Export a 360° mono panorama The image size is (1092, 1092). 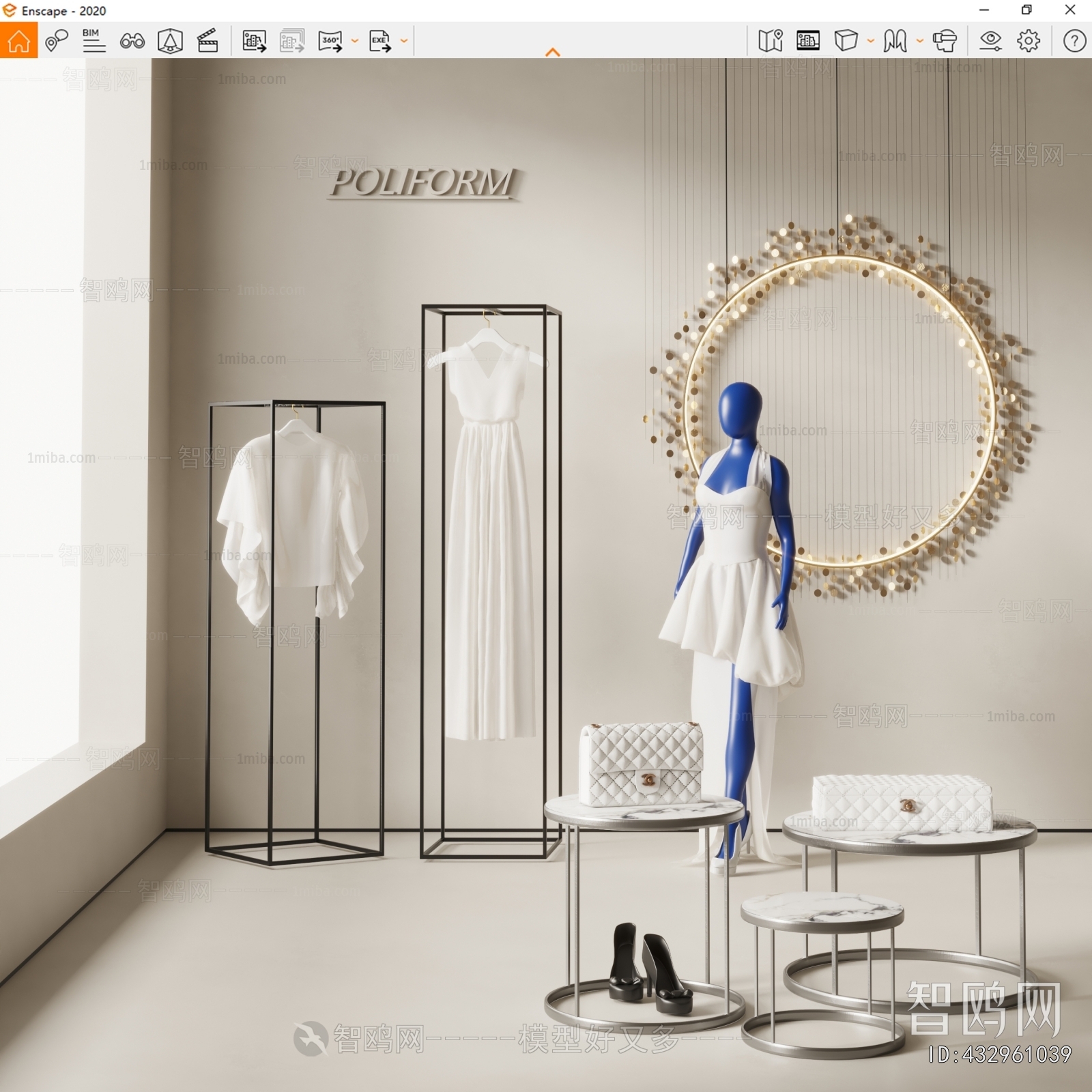[x=330, y=41]
